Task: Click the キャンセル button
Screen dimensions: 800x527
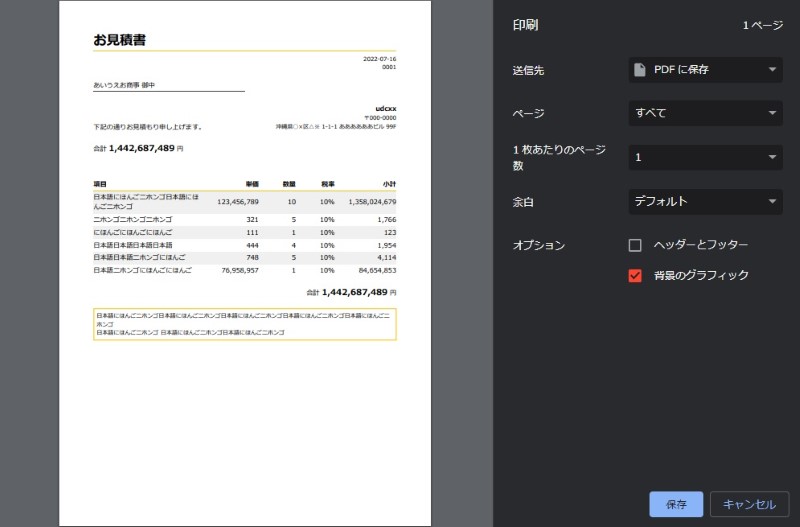Action: point(749,504)
